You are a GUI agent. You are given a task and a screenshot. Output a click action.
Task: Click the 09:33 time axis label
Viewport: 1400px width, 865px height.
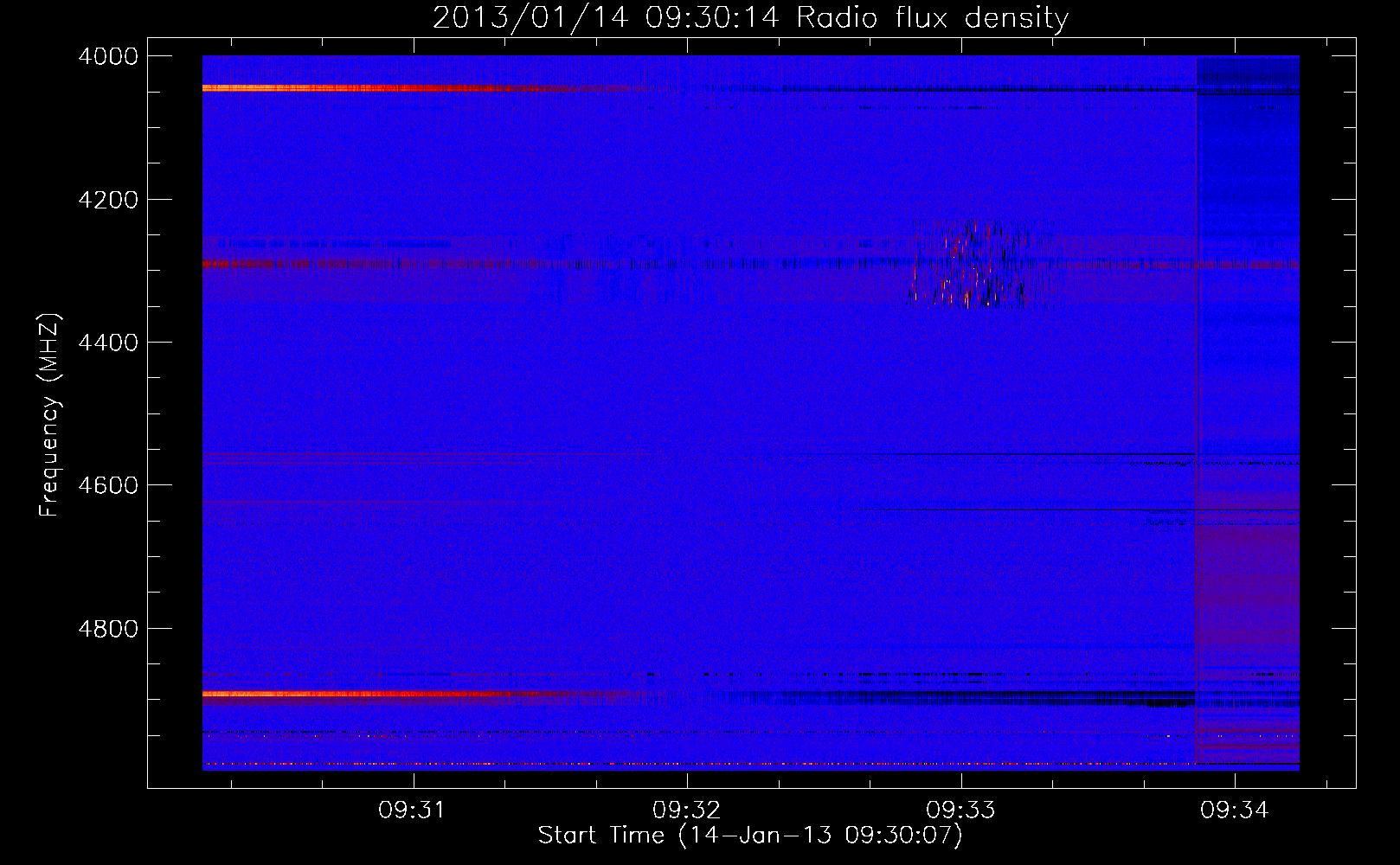tap(960, 810)
